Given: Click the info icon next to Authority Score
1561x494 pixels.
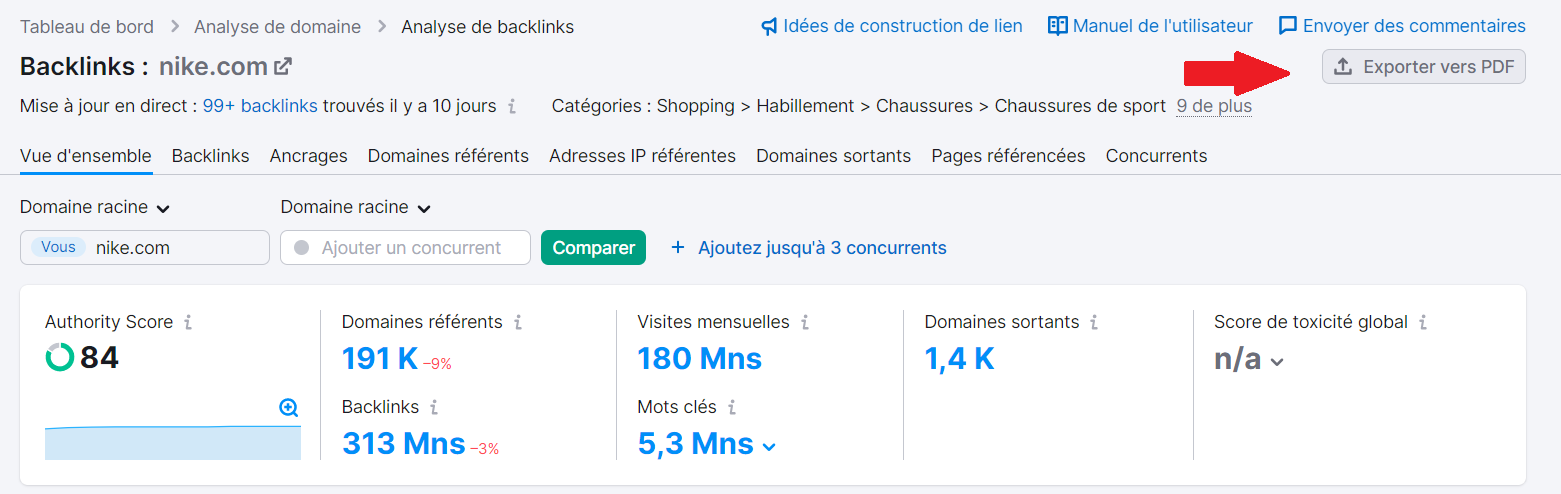Looking at the screenshot, I should pyautogui.click(x=188, y=322).
